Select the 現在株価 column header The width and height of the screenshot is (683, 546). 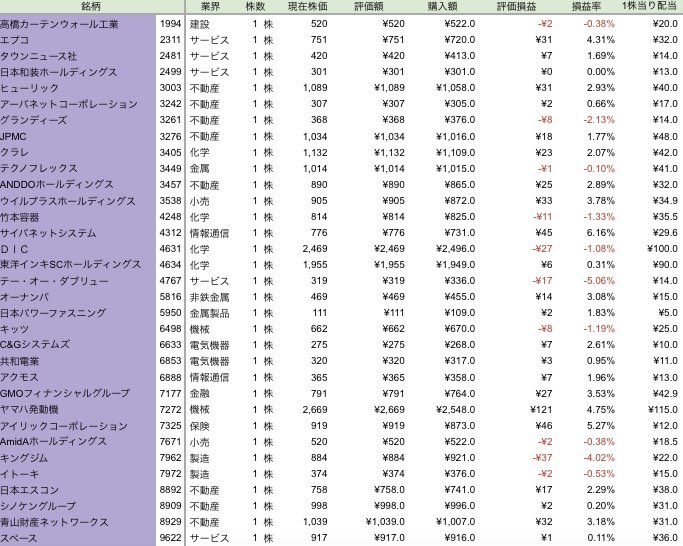(308, 7)
